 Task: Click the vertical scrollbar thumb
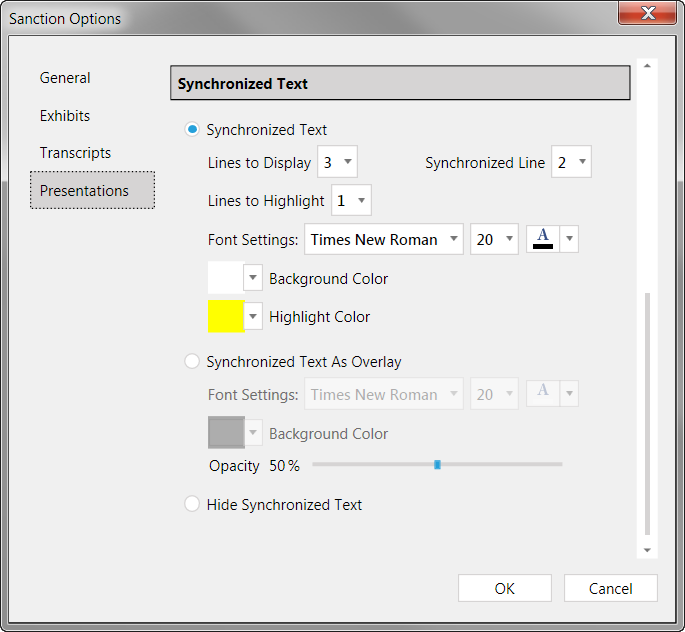click(x=647, y=414)
